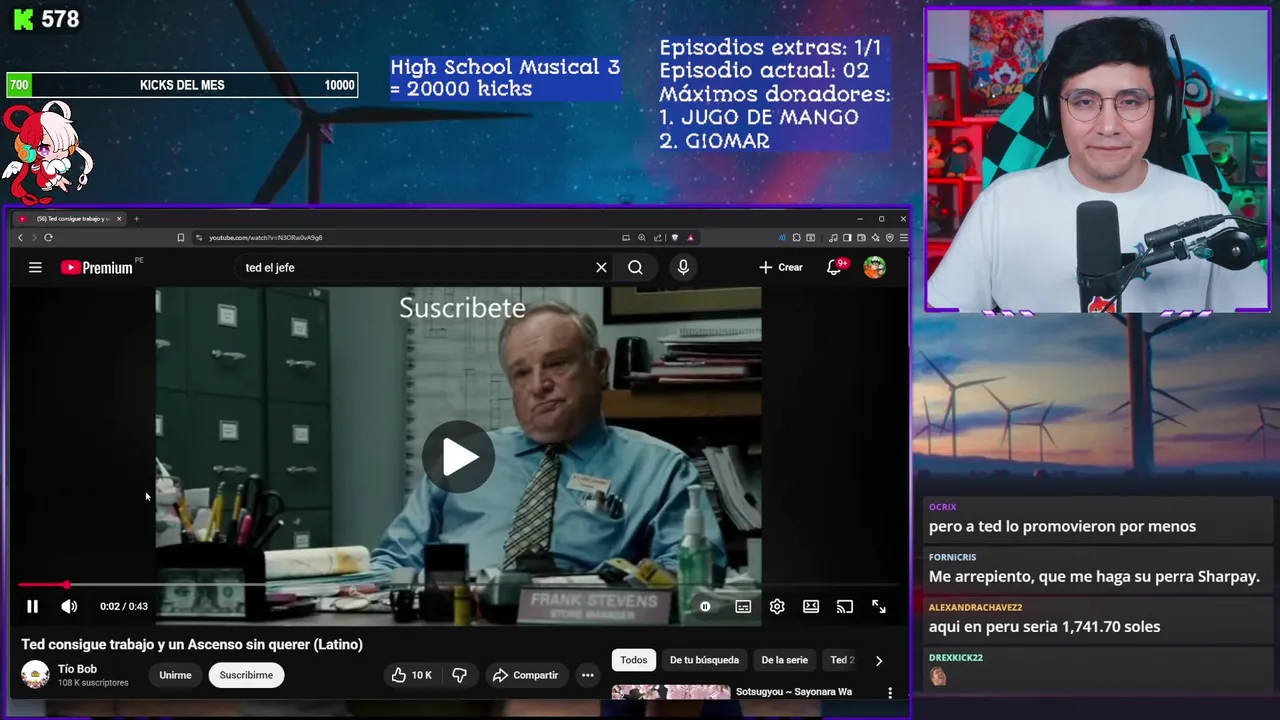
Task: Dislike the video with thumbs down
Action: pos(459,675)
